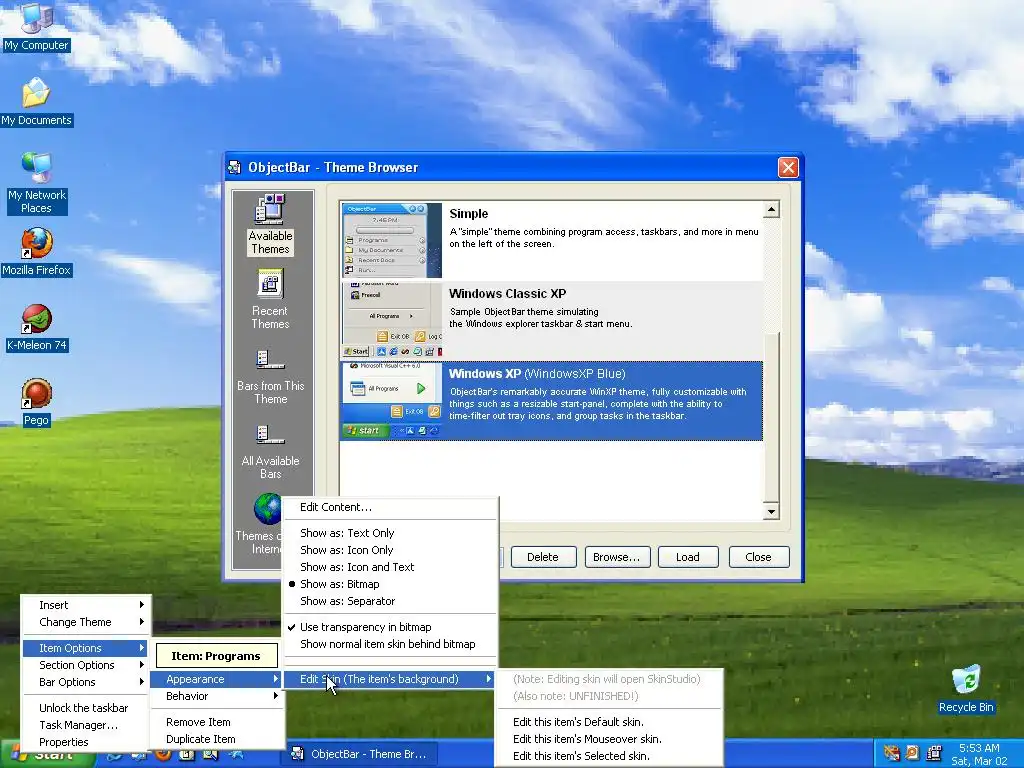Select the Simple theme thumbnail
The height and width of the screenshot is (768, 1024).
click(x=391, y=240)
